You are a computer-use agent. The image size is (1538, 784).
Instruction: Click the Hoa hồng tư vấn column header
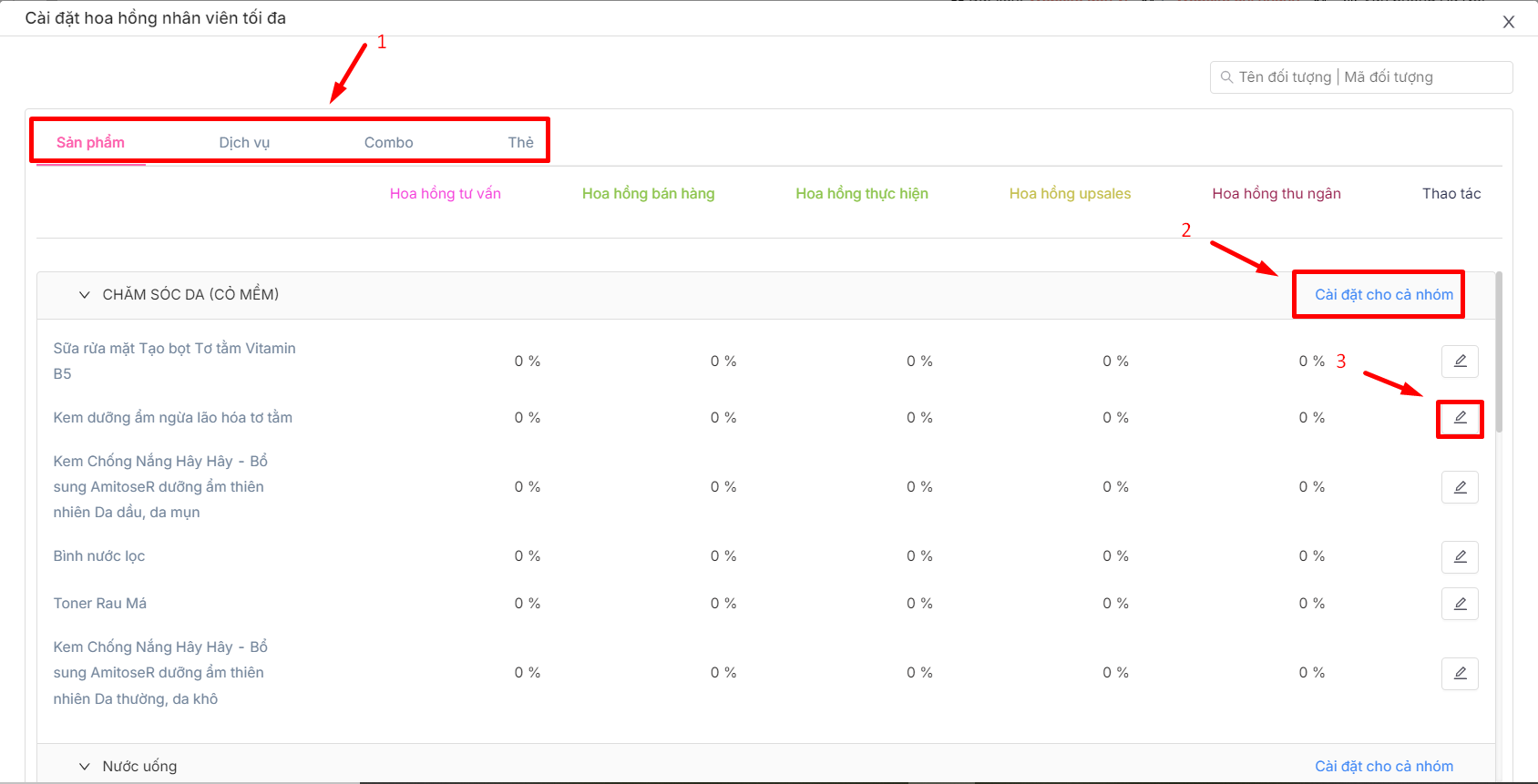click(445, 194)
